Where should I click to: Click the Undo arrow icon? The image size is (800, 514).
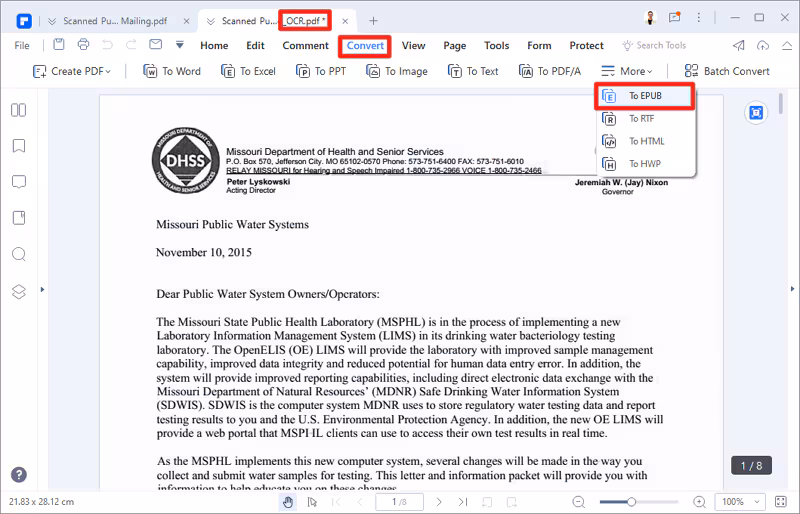[107, 45]
